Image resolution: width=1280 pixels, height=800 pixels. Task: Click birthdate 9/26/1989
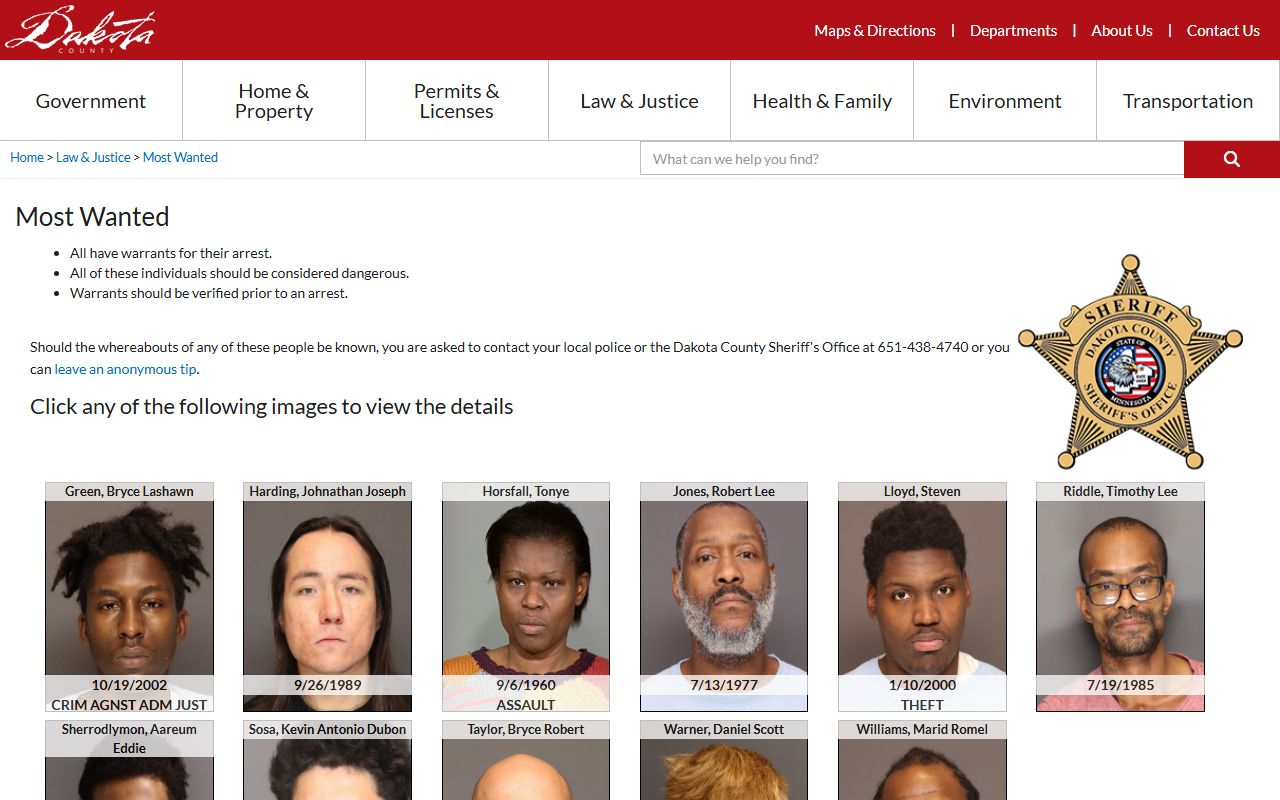point(327,685)
